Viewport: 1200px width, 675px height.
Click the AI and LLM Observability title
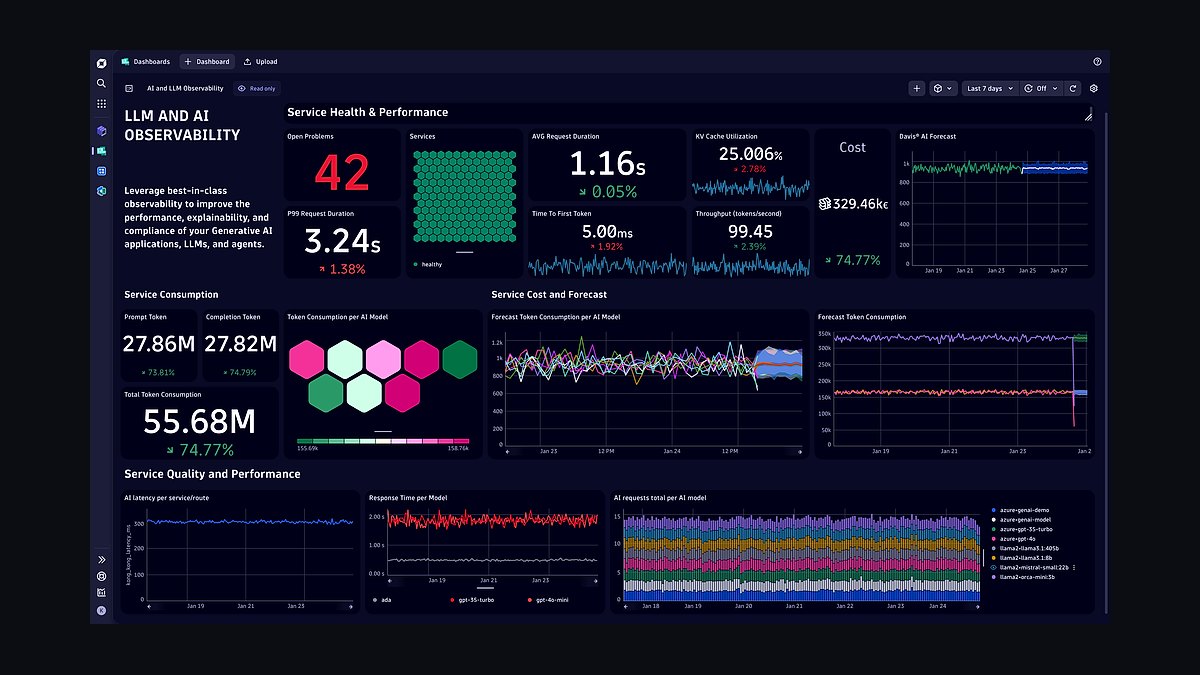click(186, 88)
